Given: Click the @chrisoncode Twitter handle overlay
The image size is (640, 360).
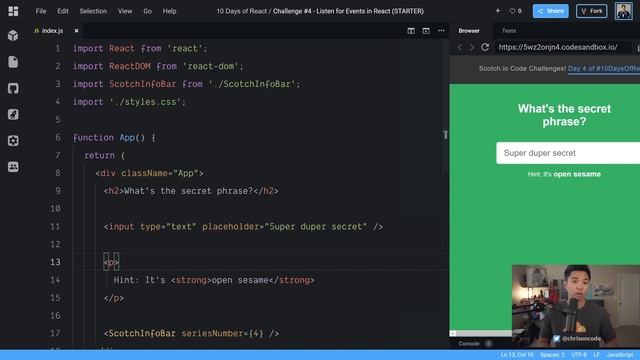Looking at the screenshot, I should pyautogui.click(x=581, y=339).
